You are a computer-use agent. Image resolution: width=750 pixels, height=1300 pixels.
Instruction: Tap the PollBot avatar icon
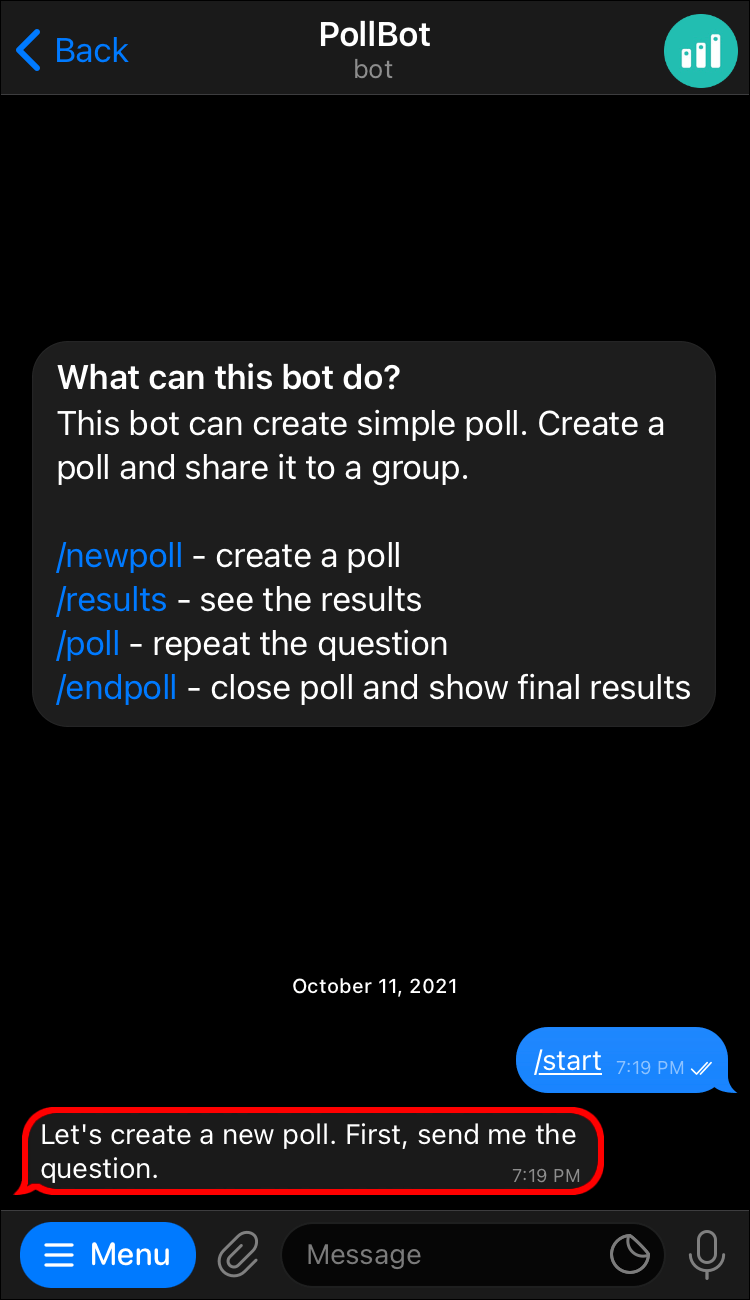point(700,51)
